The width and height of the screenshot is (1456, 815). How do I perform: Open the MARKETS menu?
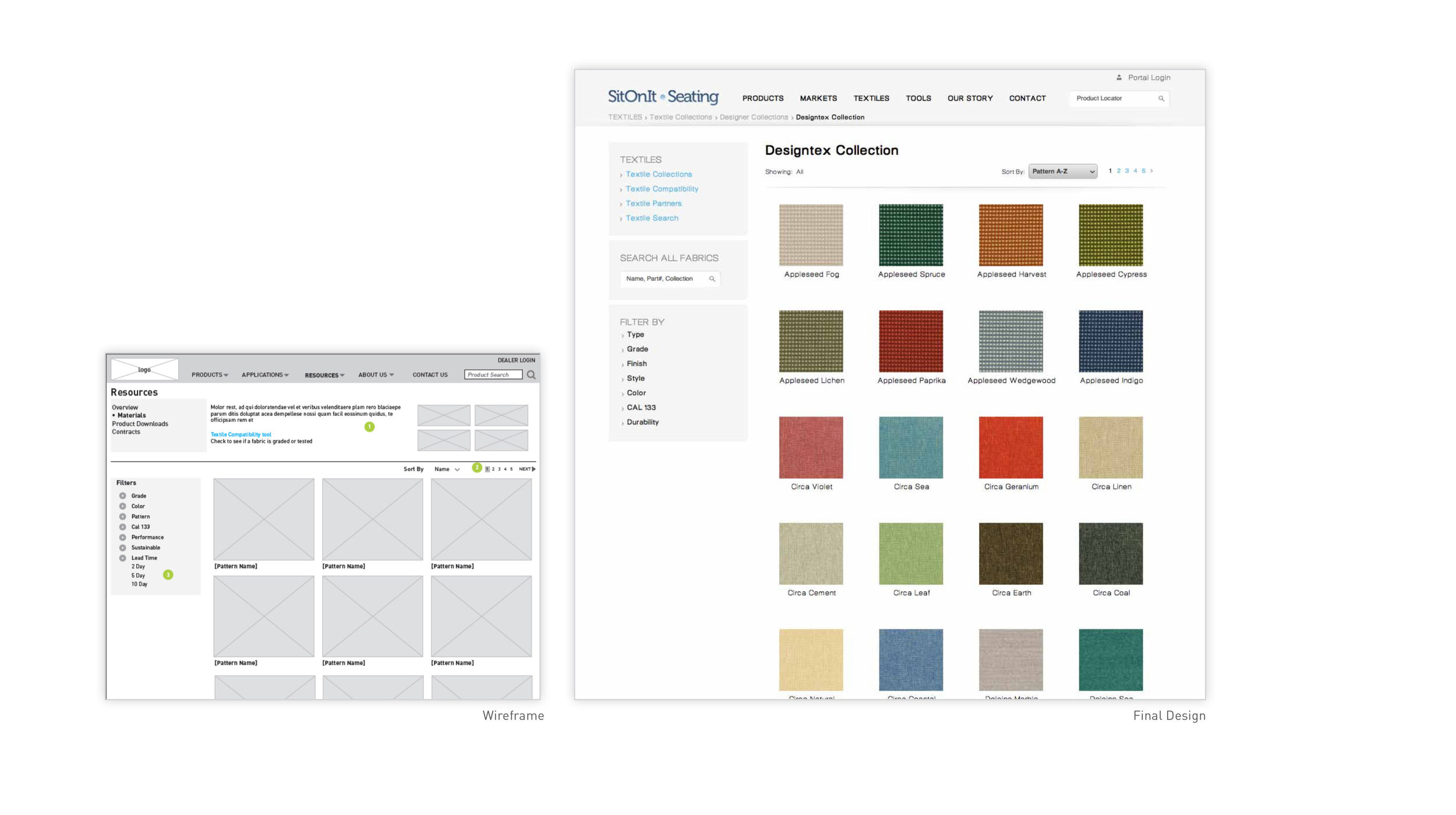coord(818,98)
